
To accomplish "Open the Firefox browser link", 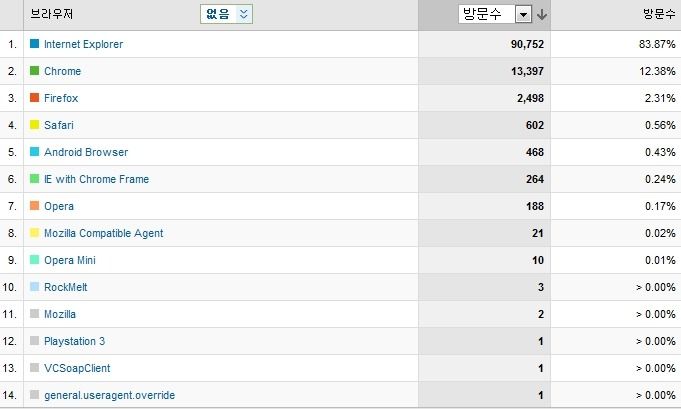I will (x=61, y=98).
